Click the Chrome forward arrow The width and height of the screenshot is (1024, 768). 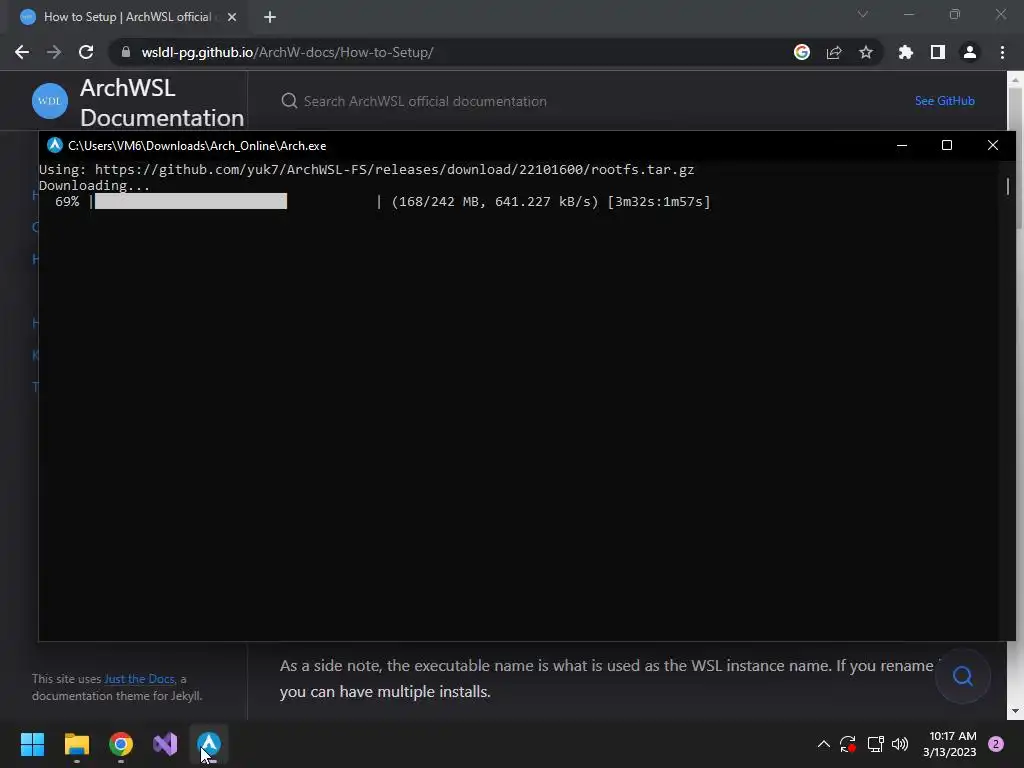pos(54,52)
